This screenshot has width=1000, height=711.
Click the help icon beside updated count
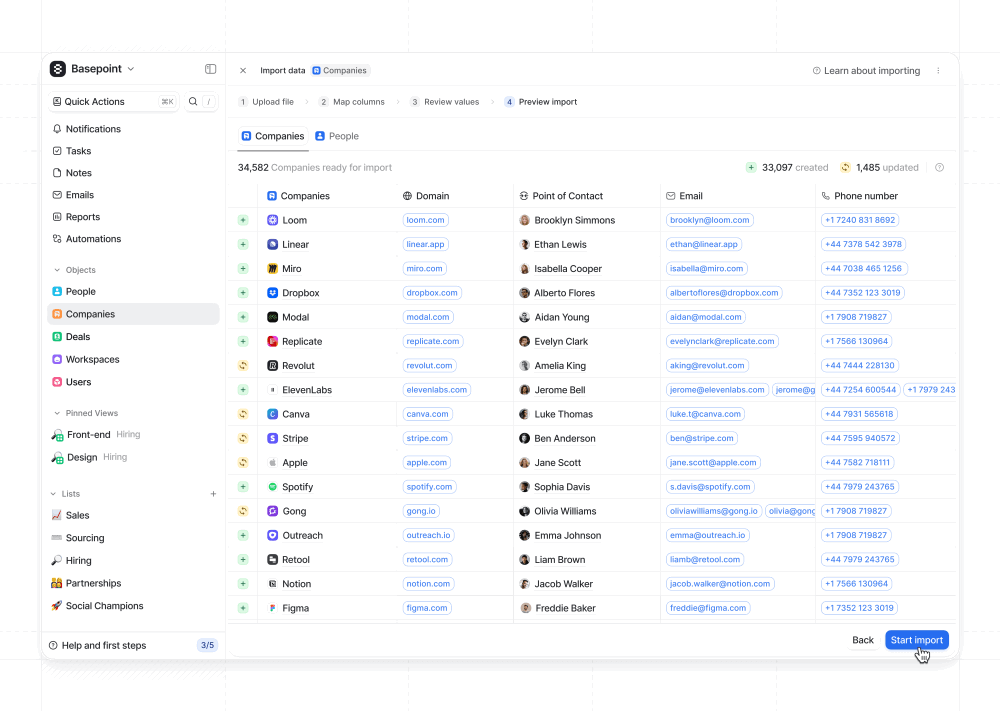coord(939,168)
